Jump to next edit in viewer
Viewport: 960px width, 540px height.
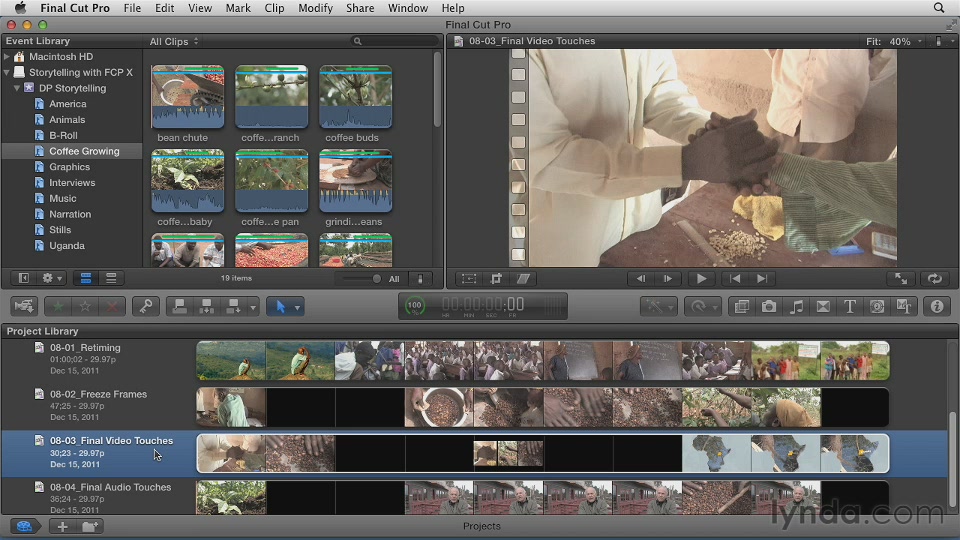coord(762,279)
